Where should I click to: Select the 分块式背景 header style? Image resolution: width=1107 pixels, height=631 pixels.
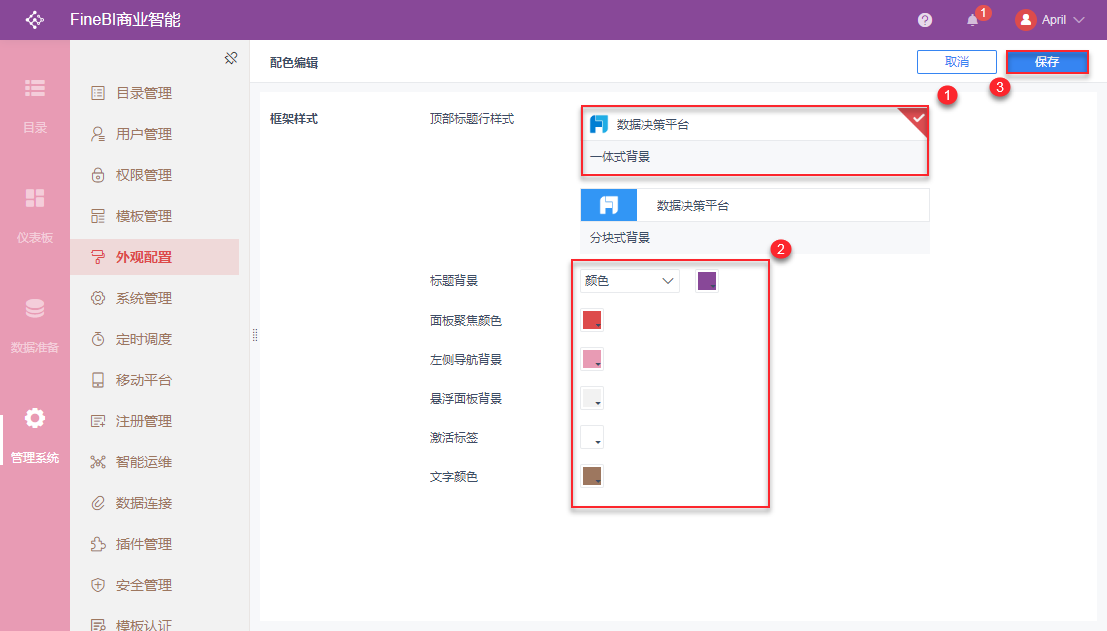point(755,221)
